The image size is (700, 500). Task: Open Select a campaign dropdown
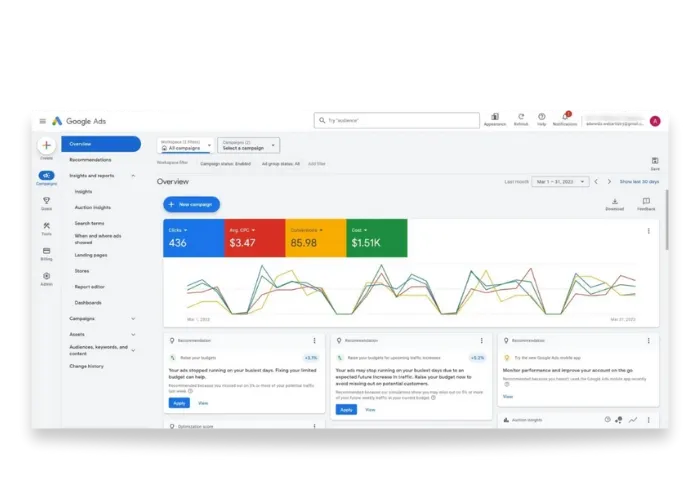pyautogui.click(x=249, y=145)
